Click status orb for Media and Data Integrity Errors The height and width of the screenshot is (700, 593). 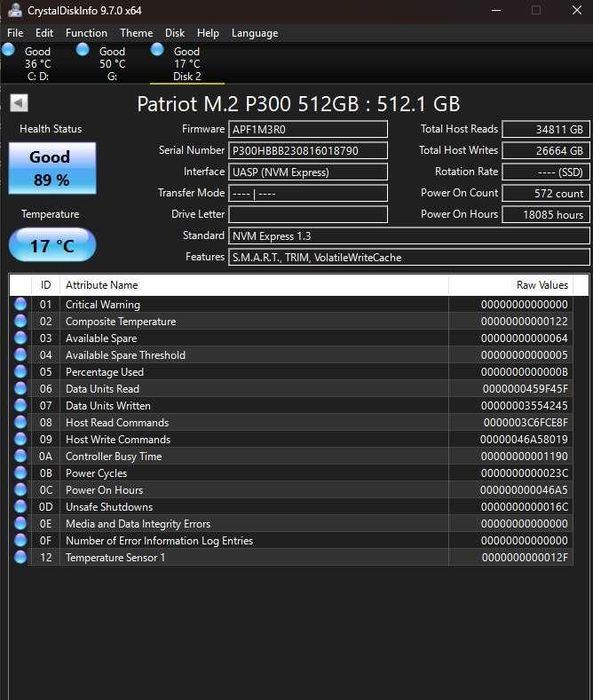[21, 524]
